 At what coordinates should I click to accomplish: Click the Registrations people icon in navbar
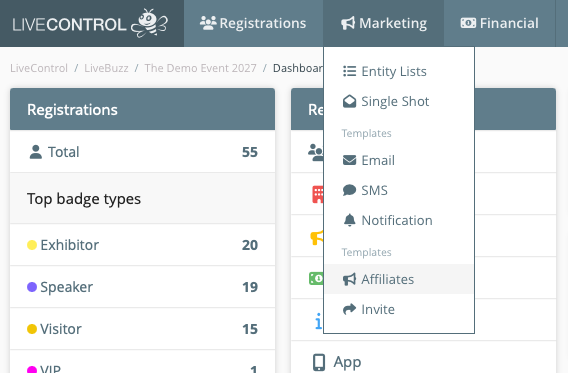click(x=208, y=23)
